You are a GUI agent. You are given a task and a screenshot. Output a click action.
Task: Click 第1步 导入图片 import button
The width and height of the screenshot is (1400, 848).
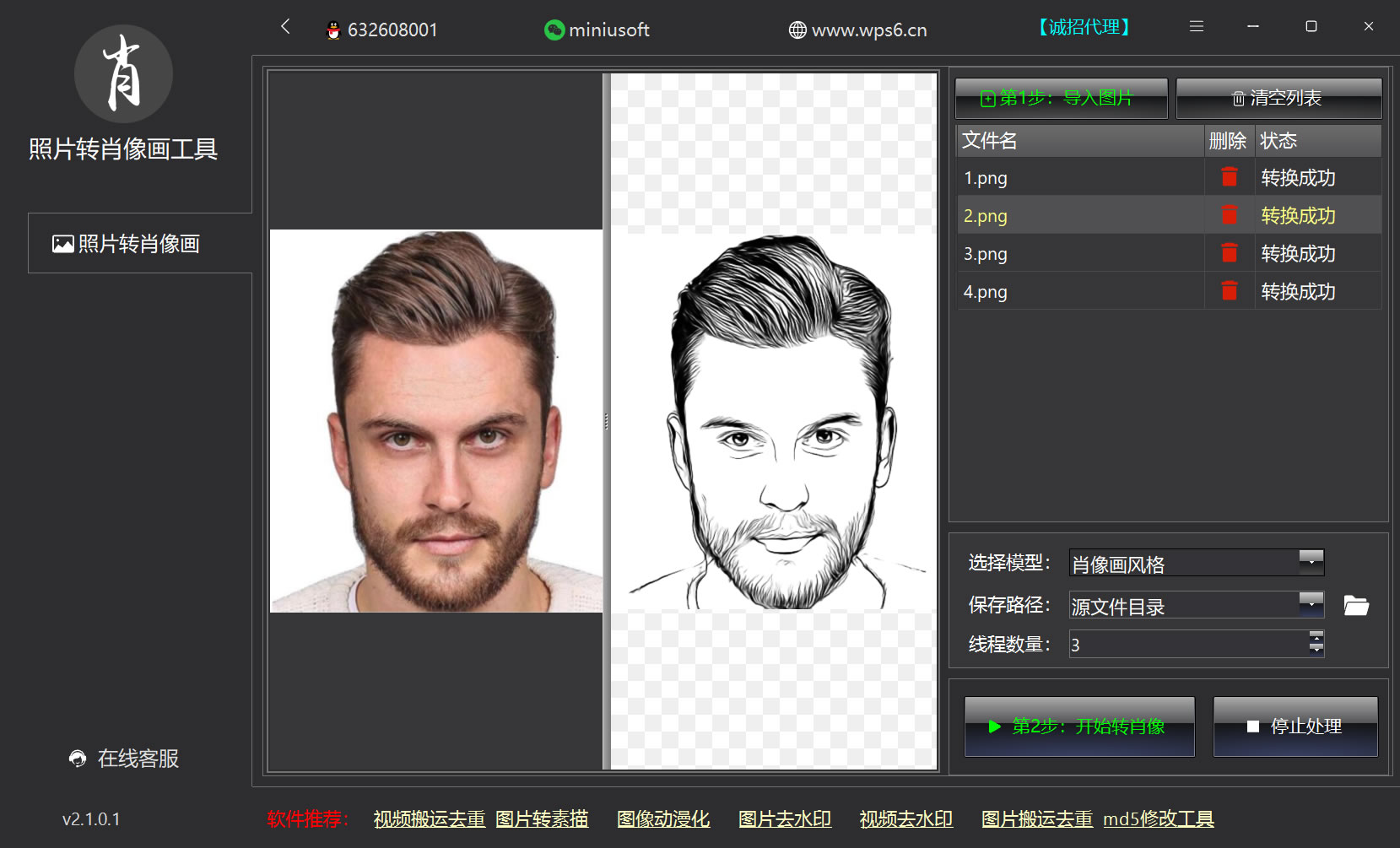click(x=1061, y=98)
